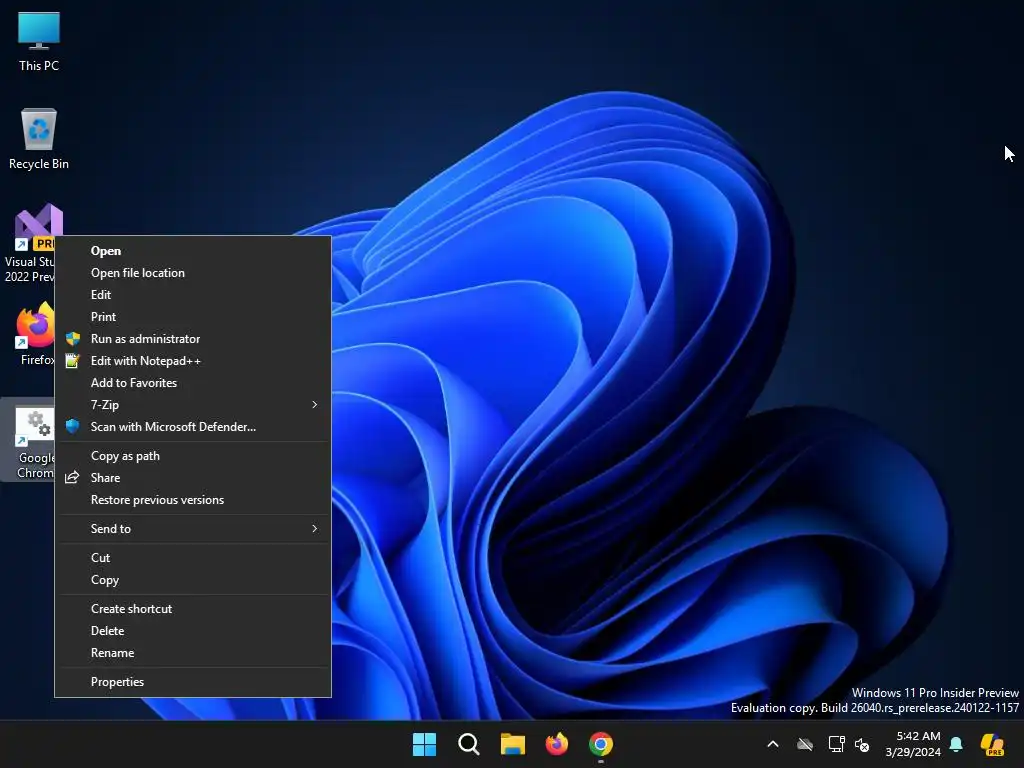
Task: Choose Copy as path
Action: pyautogui.click(x=193, y=456)
